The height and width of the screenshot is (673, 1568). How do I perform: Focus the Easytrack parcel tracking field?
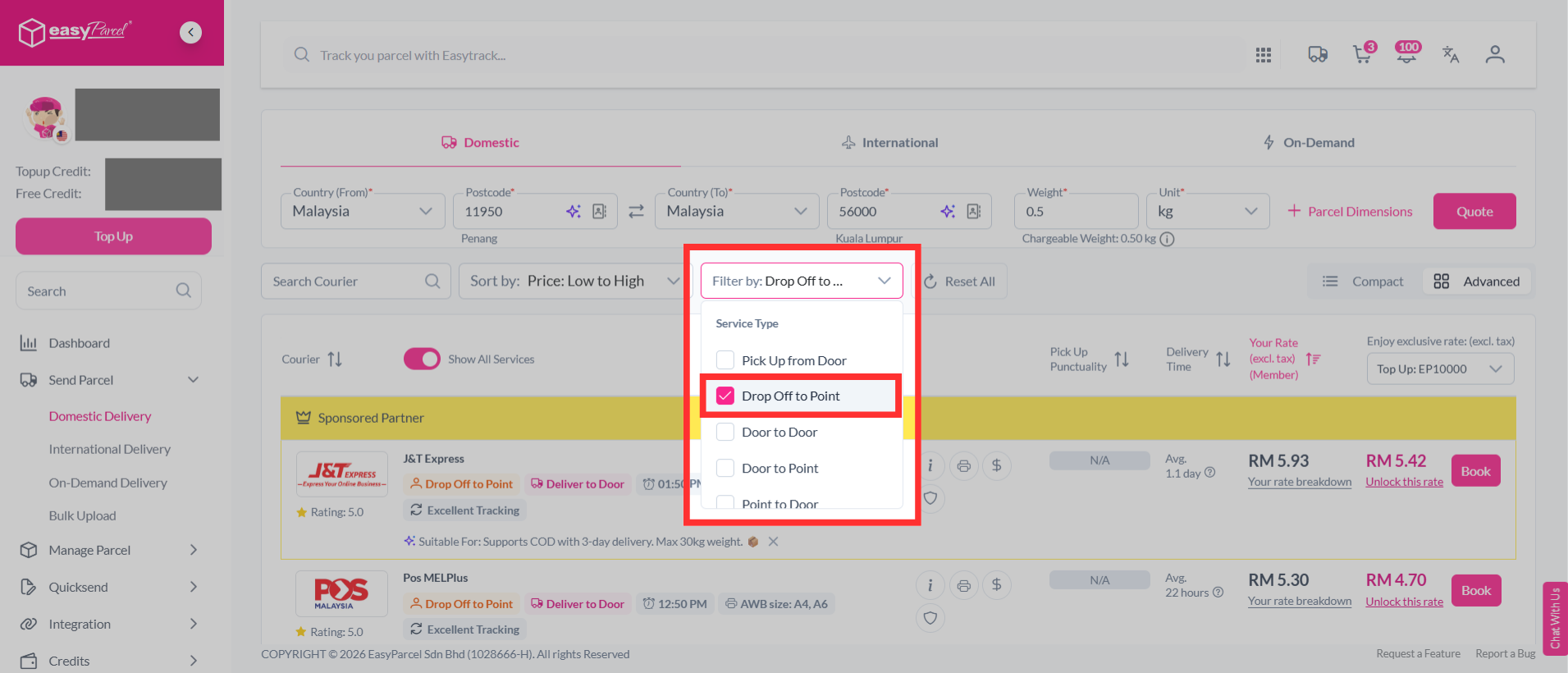point(763,55)
